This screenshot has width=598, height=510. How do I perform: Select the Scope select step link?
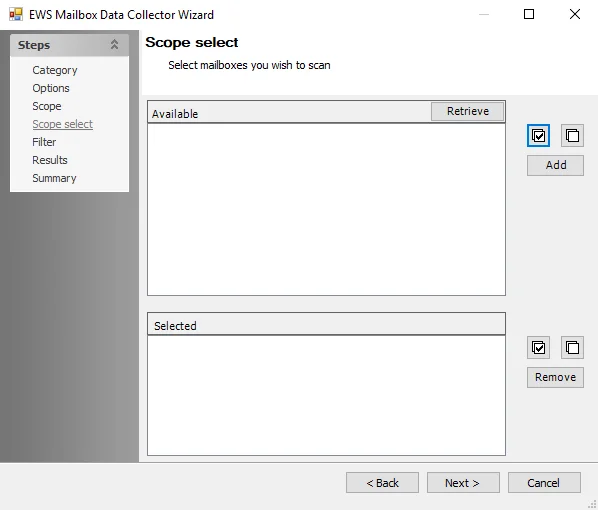click(x=63, y=124)
